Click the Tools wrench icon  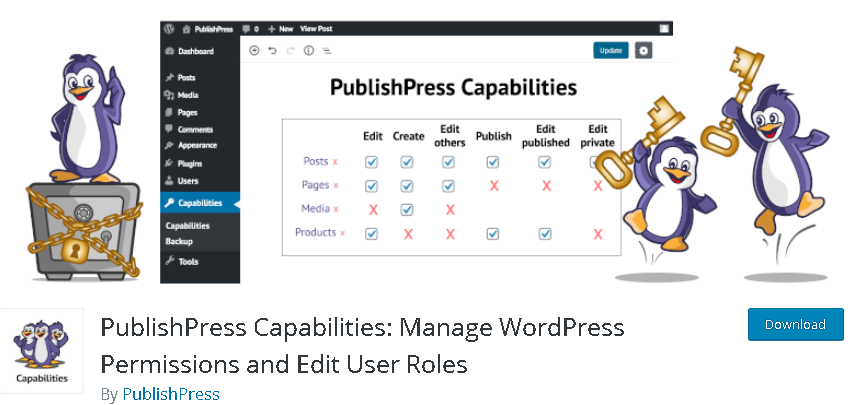click(169, 261)
